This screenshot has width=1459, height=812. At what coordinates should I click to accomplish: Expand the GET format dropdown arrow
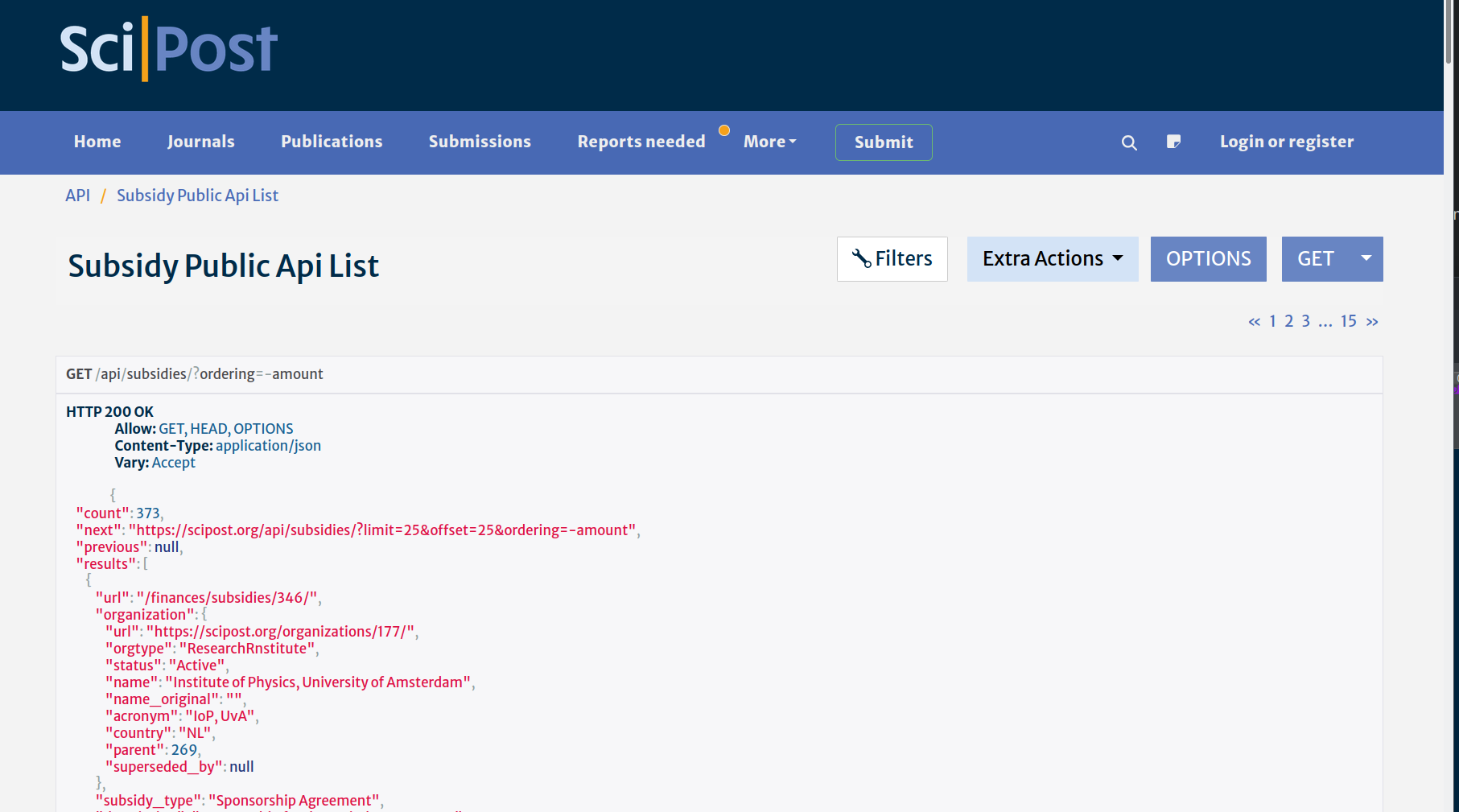(1366, 259)
